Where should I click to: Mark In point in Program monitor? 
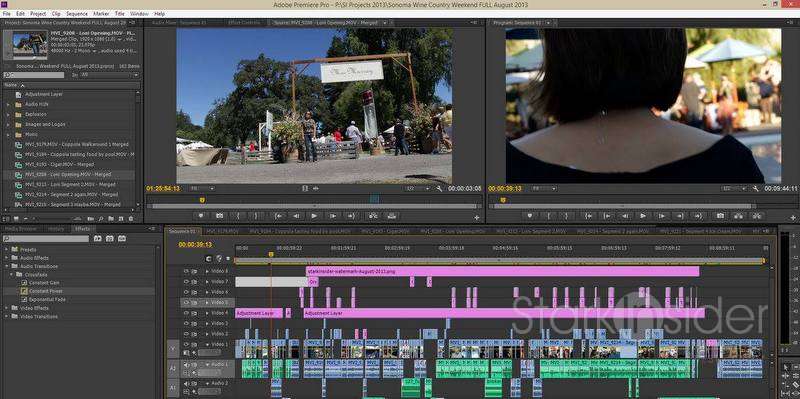pos(548,216)
